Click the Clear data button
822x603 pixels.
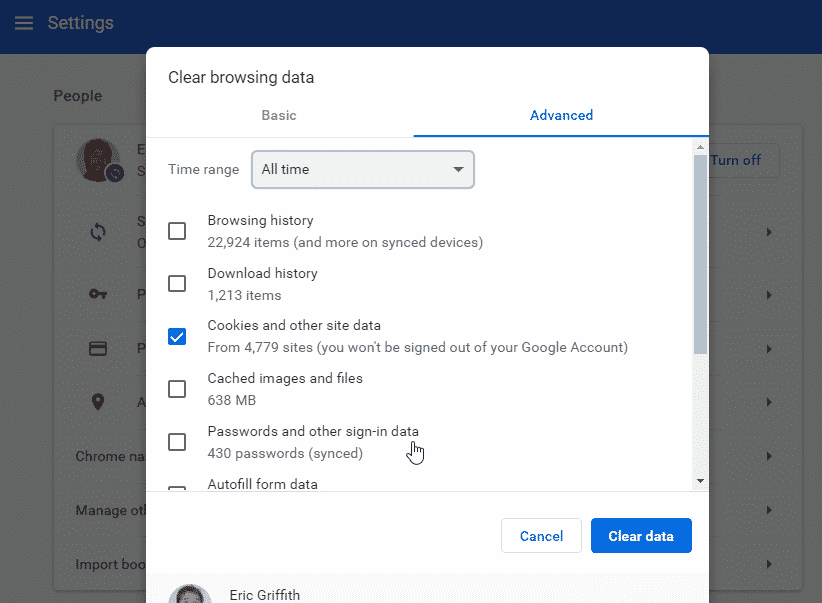641,535
